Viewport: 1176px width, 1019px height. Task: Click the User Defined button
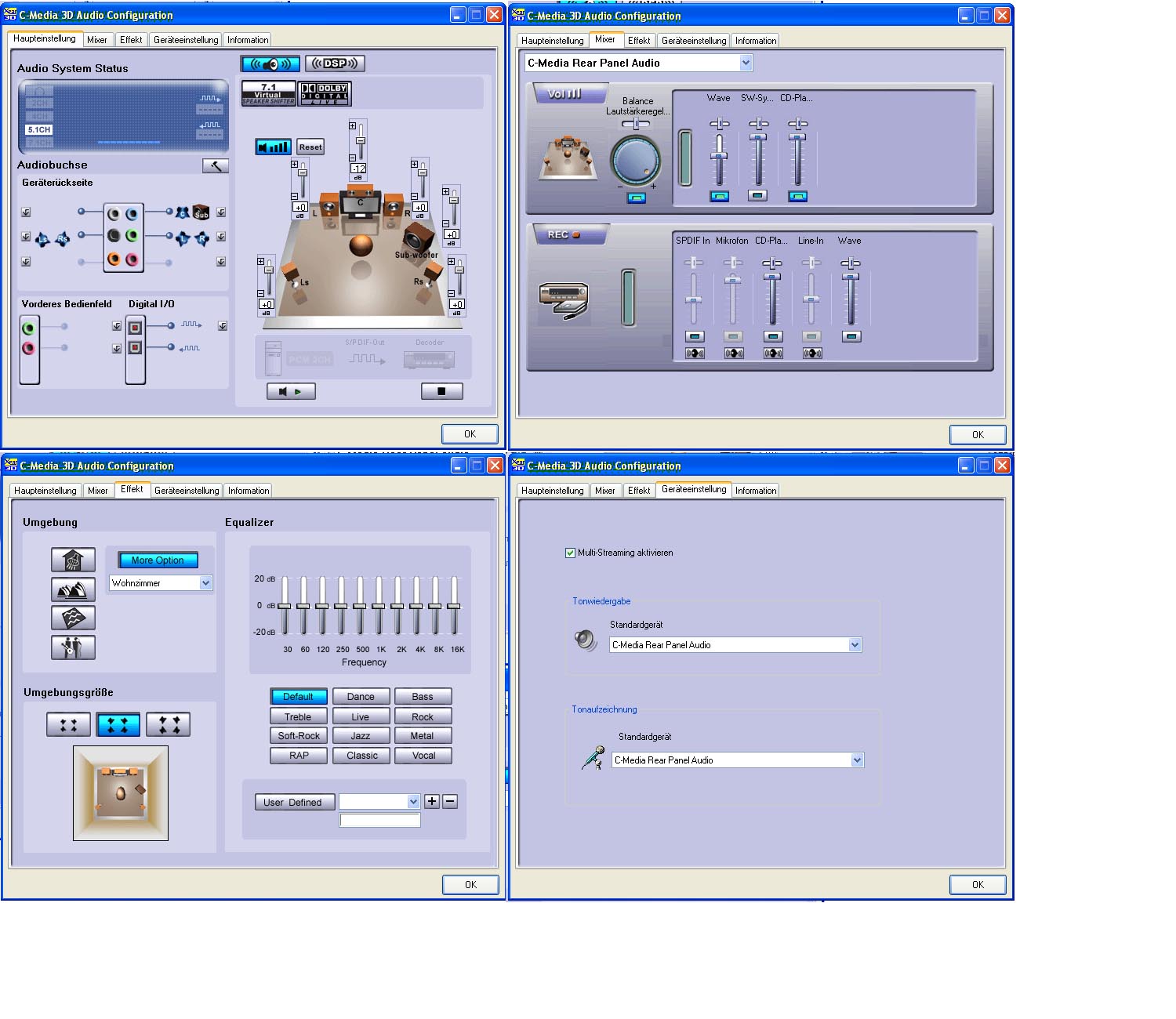[293, 802]
